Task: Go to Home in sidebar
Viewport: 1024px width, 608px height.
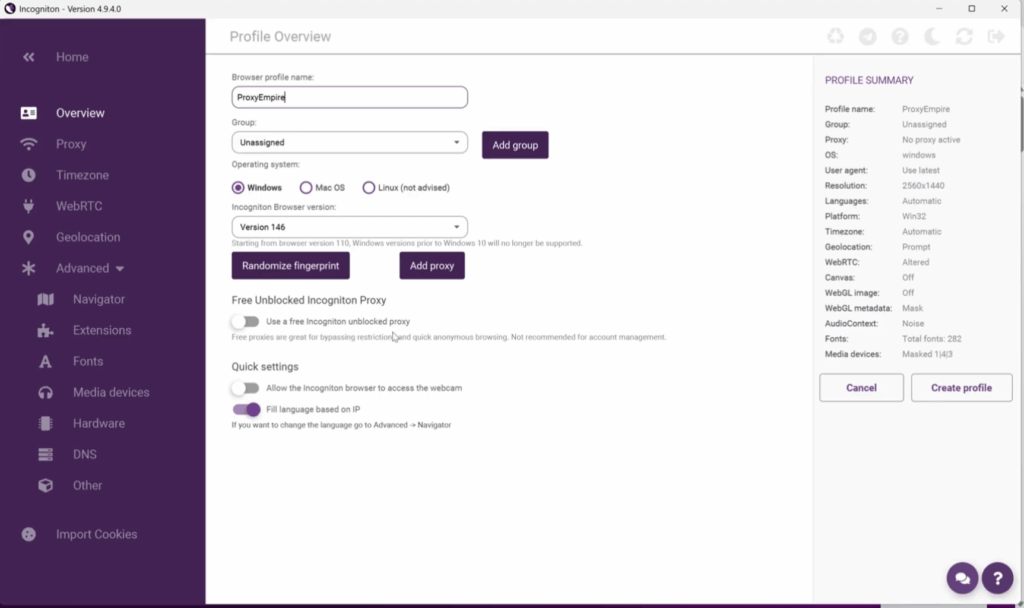Action: [x=72, y=57]
